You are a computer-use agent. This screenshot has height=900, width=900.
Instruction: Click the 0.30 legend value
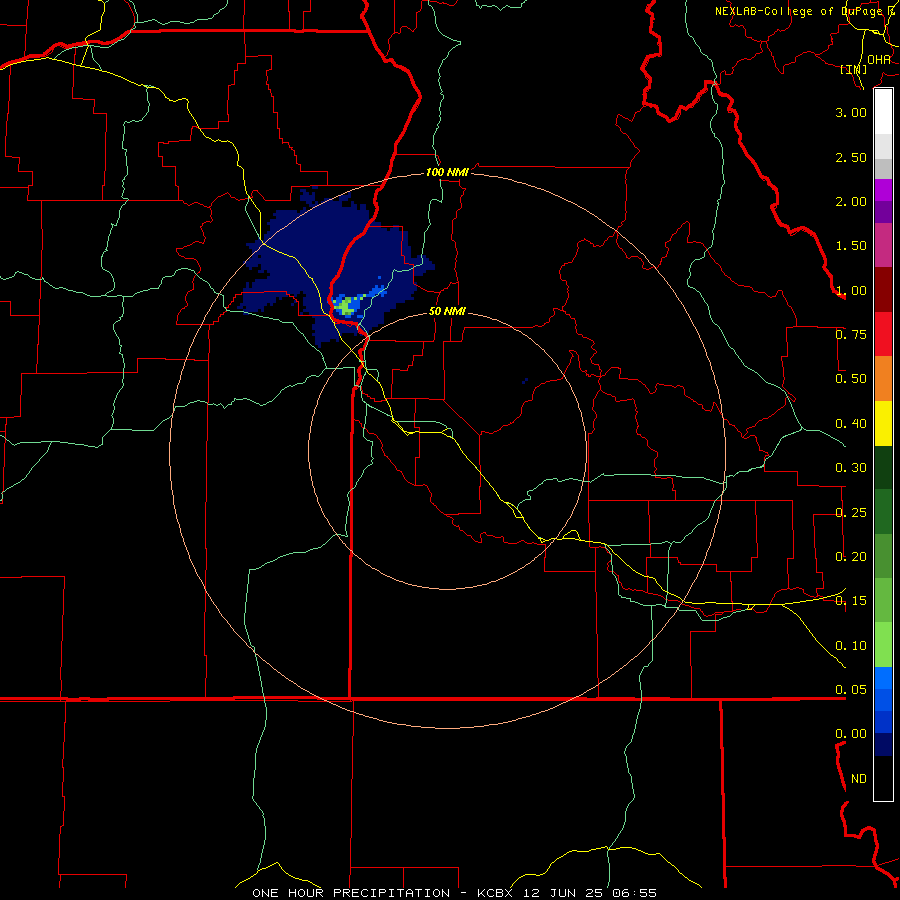pos(851,468)
